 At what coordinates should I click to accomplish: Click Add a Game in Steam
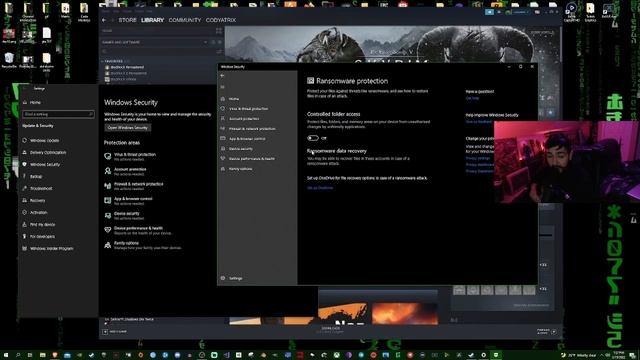click(114, 332)
